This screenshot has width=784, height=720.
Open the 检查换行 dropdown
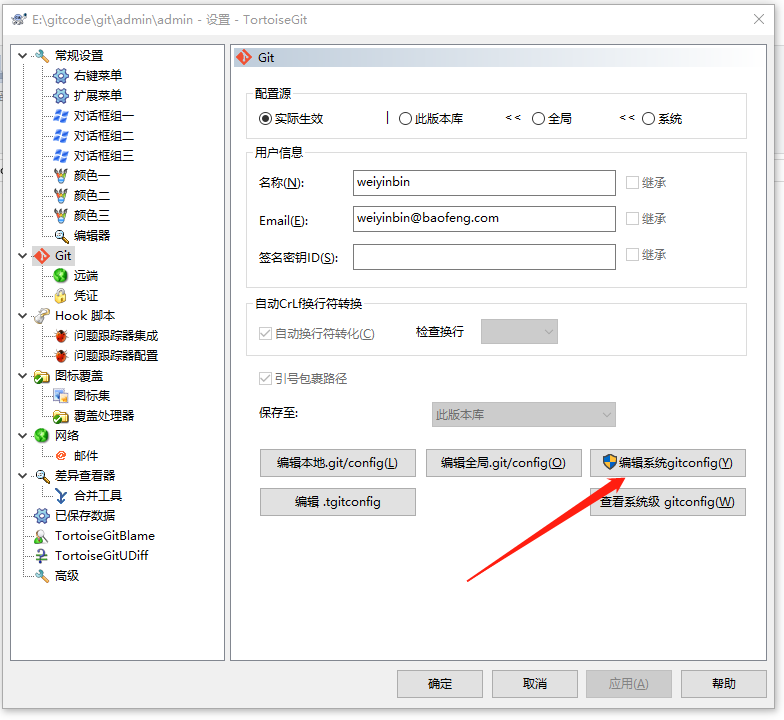click(519, 332)
